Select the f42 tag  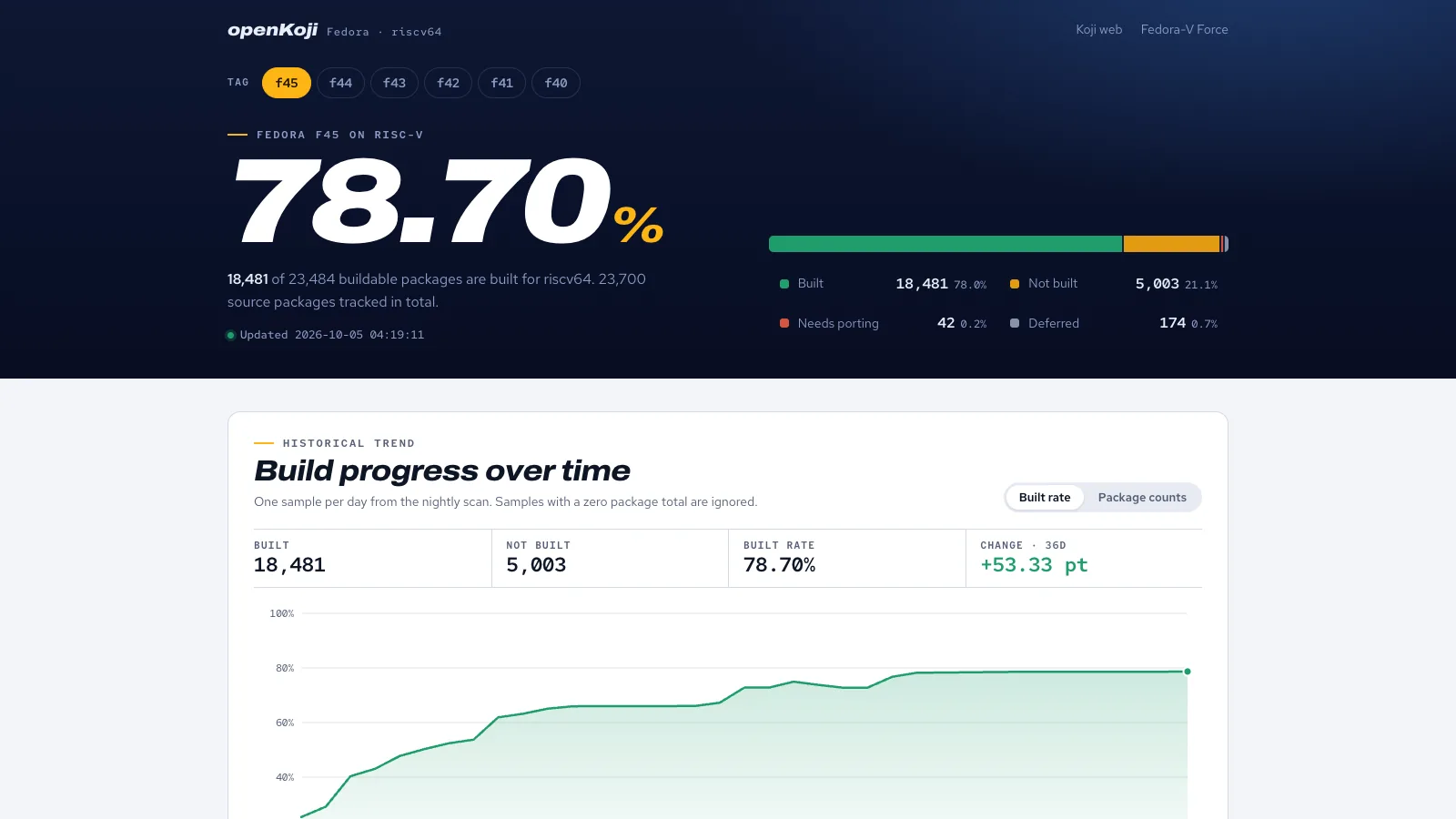click(x=448, y=83)
